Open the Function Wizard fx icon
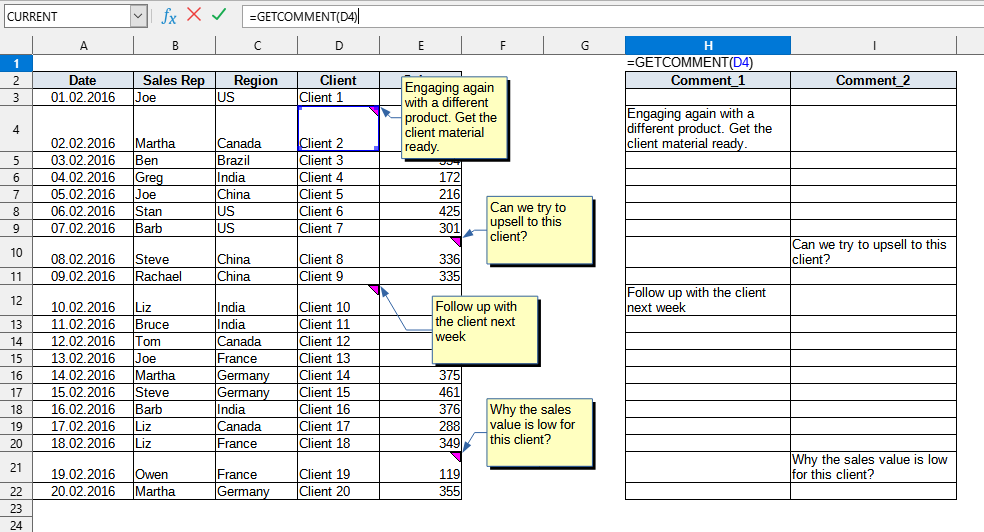Viewport: 984px width, 532px height. [169, 16]
